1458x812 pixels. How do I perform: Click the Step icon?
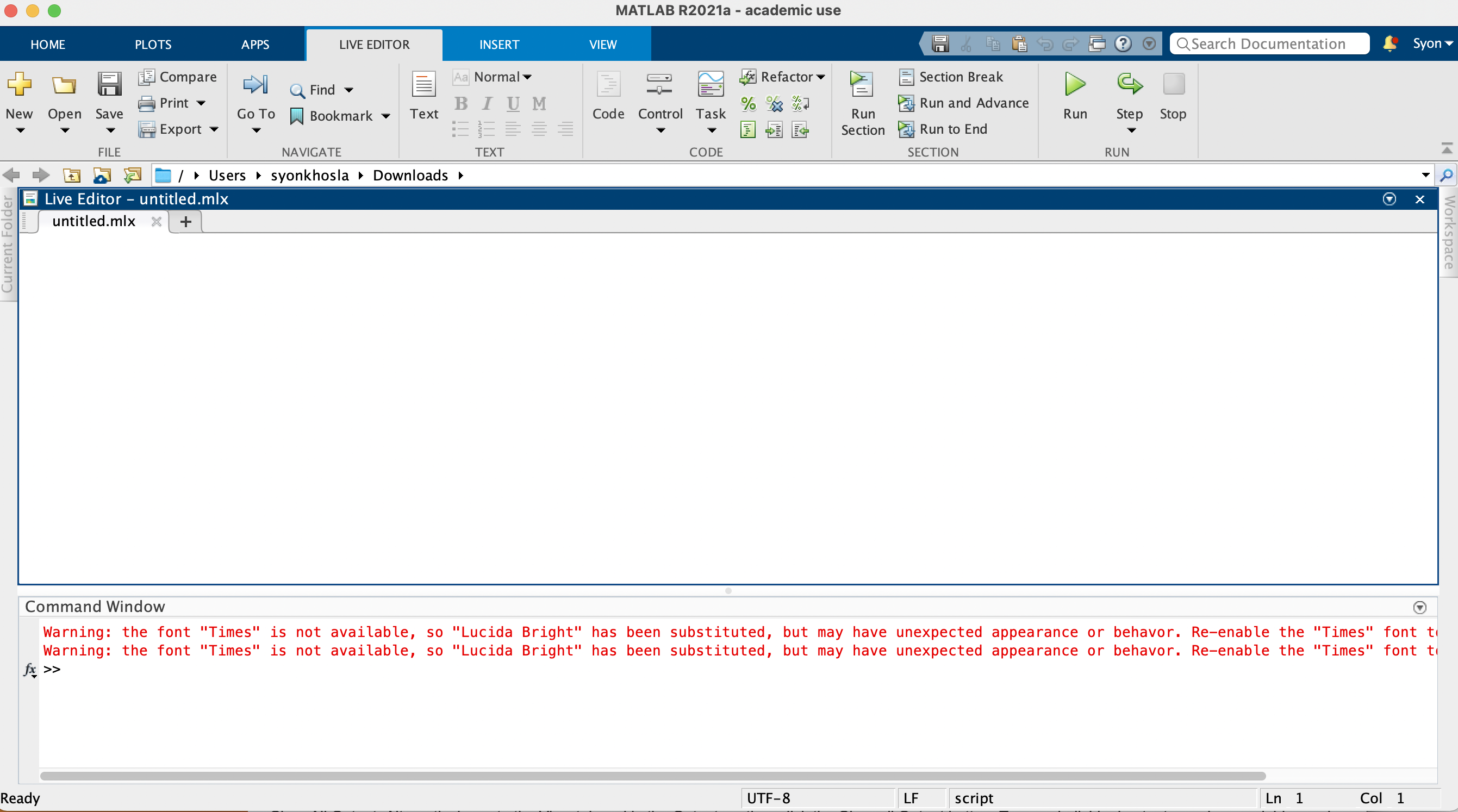pyautogui.click(x=1129, y=84)
